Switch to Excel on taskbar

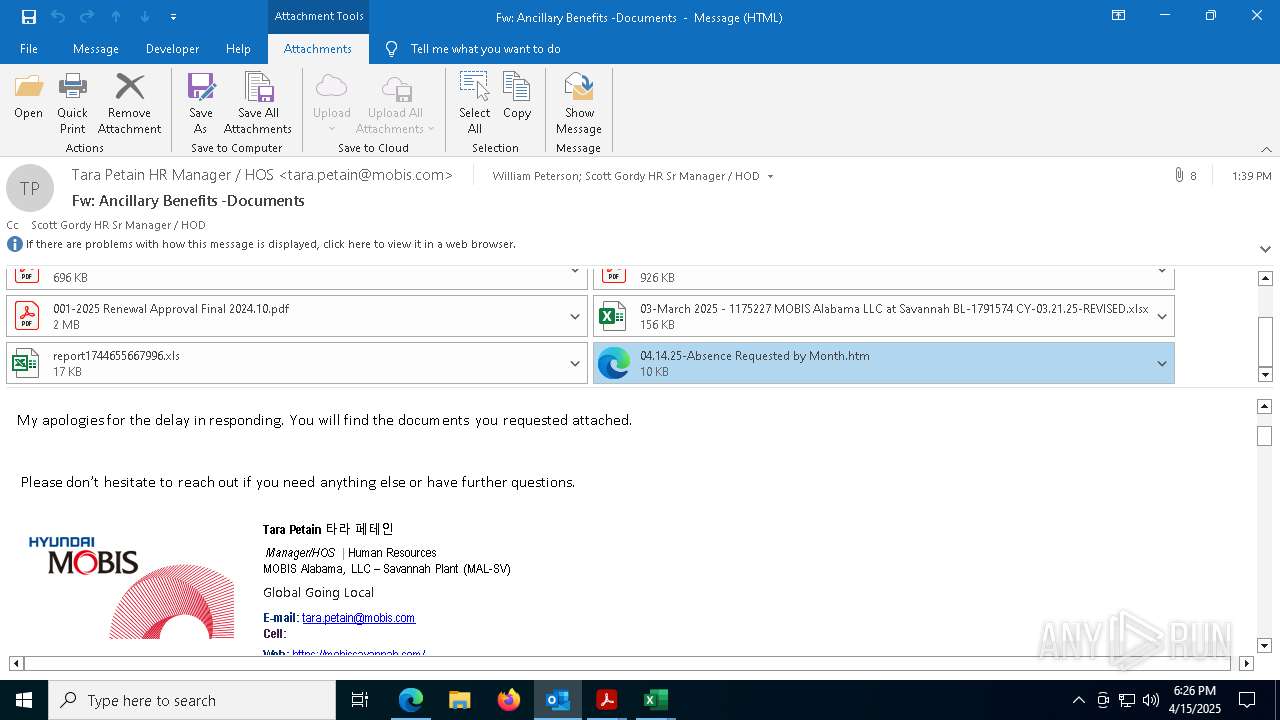(656, 700)
